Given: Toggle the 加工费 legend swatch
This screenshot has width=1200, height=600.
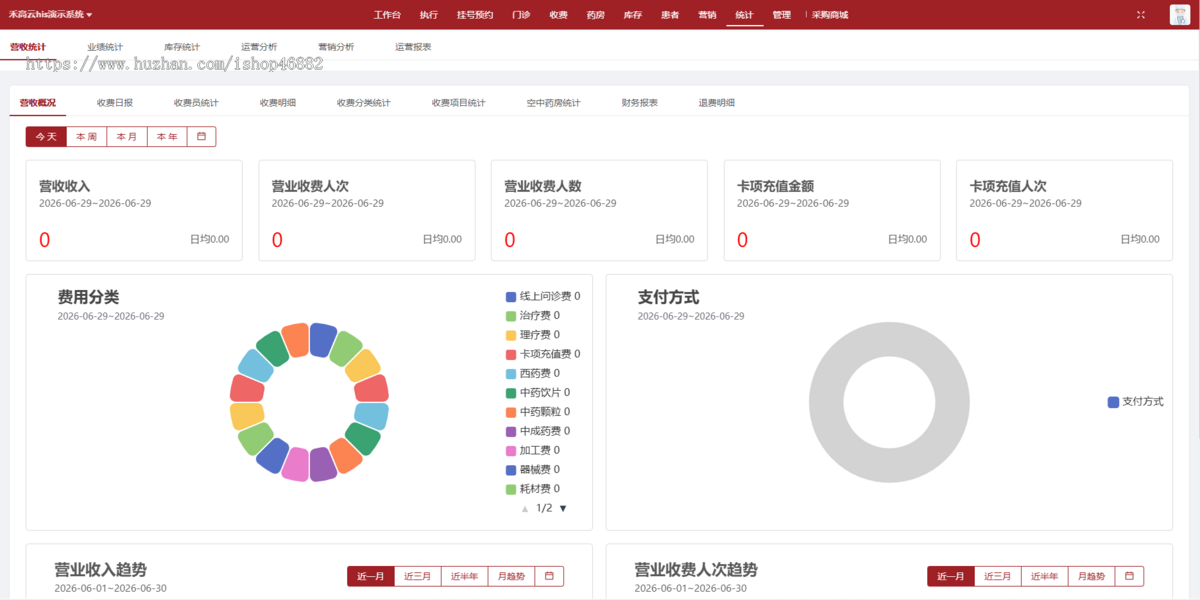Looking at the screenshot, I should point(511,451).
